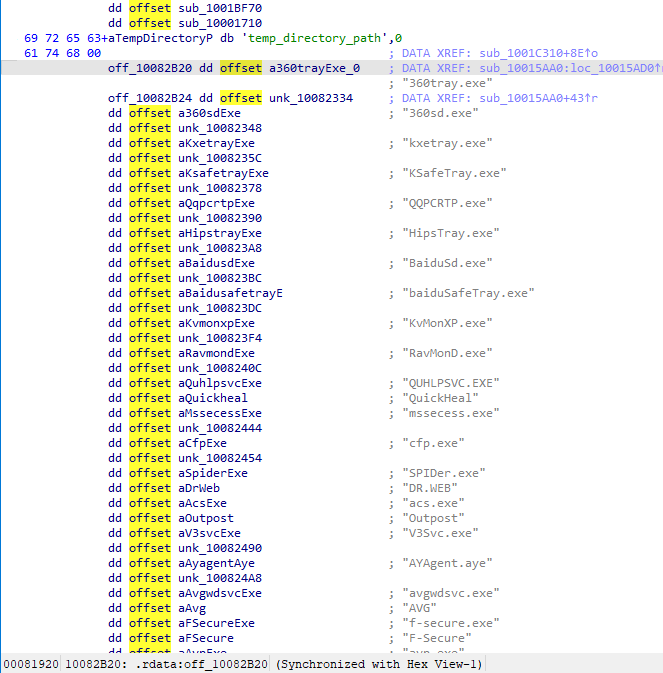Click the unk_100823DC reference
Viewport: 663px width, 673px height.
(220, 309)
